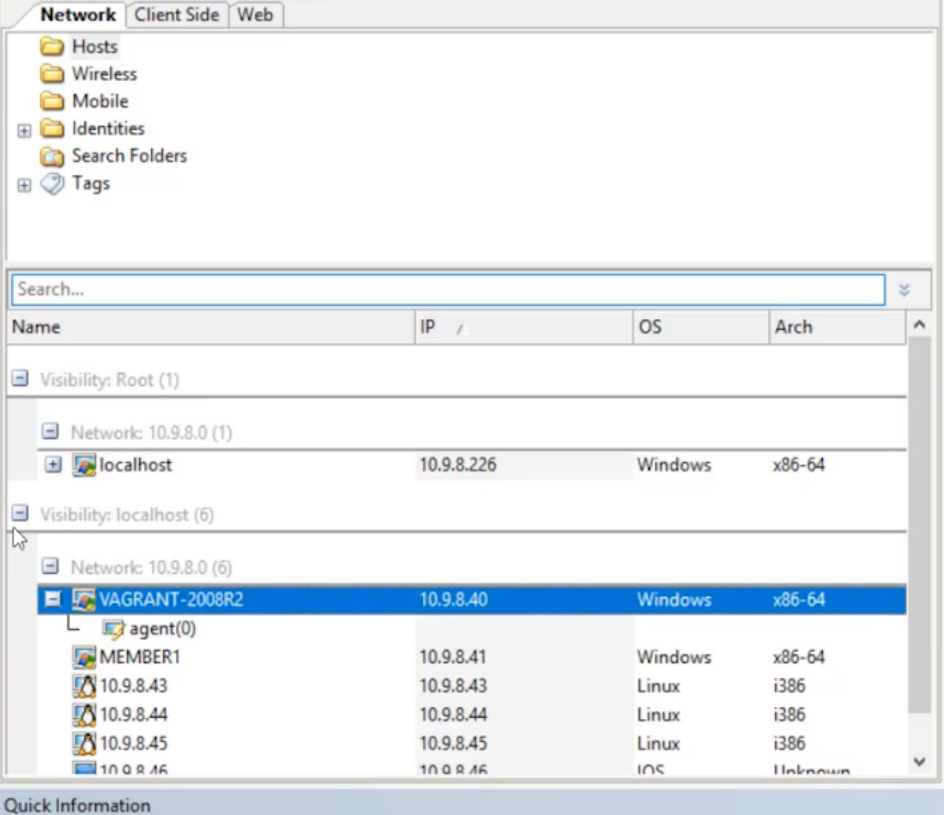Select the MEMBER1 Windows host icon
944x815 pixels.
[84, 657]
